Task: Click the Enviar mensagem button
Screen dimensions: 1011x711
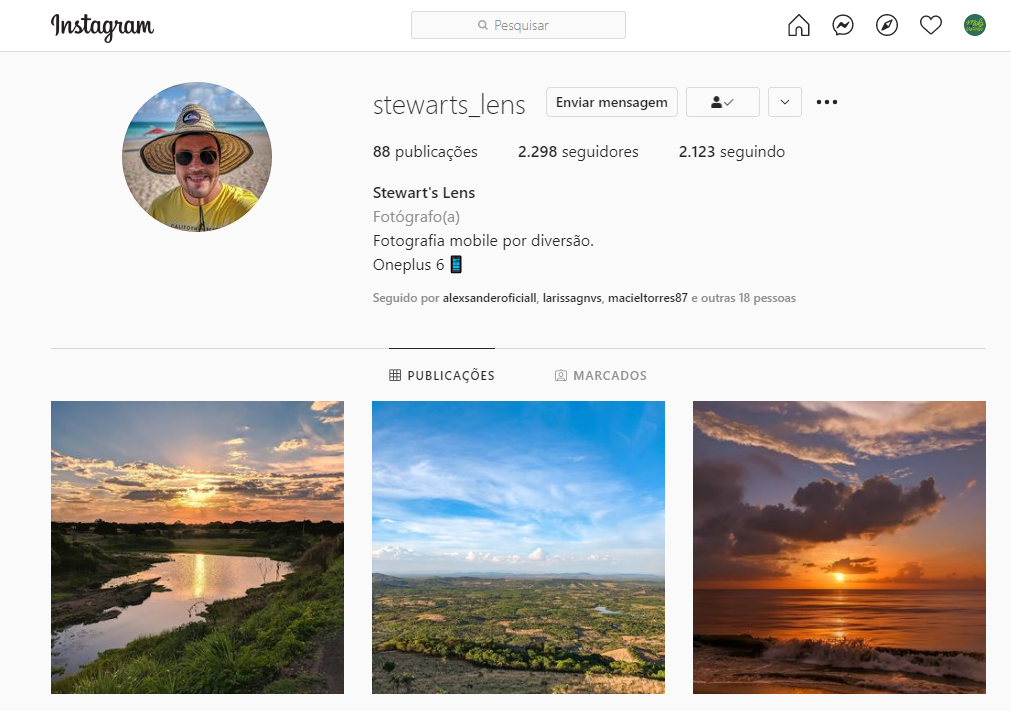Action: [612, 102]
